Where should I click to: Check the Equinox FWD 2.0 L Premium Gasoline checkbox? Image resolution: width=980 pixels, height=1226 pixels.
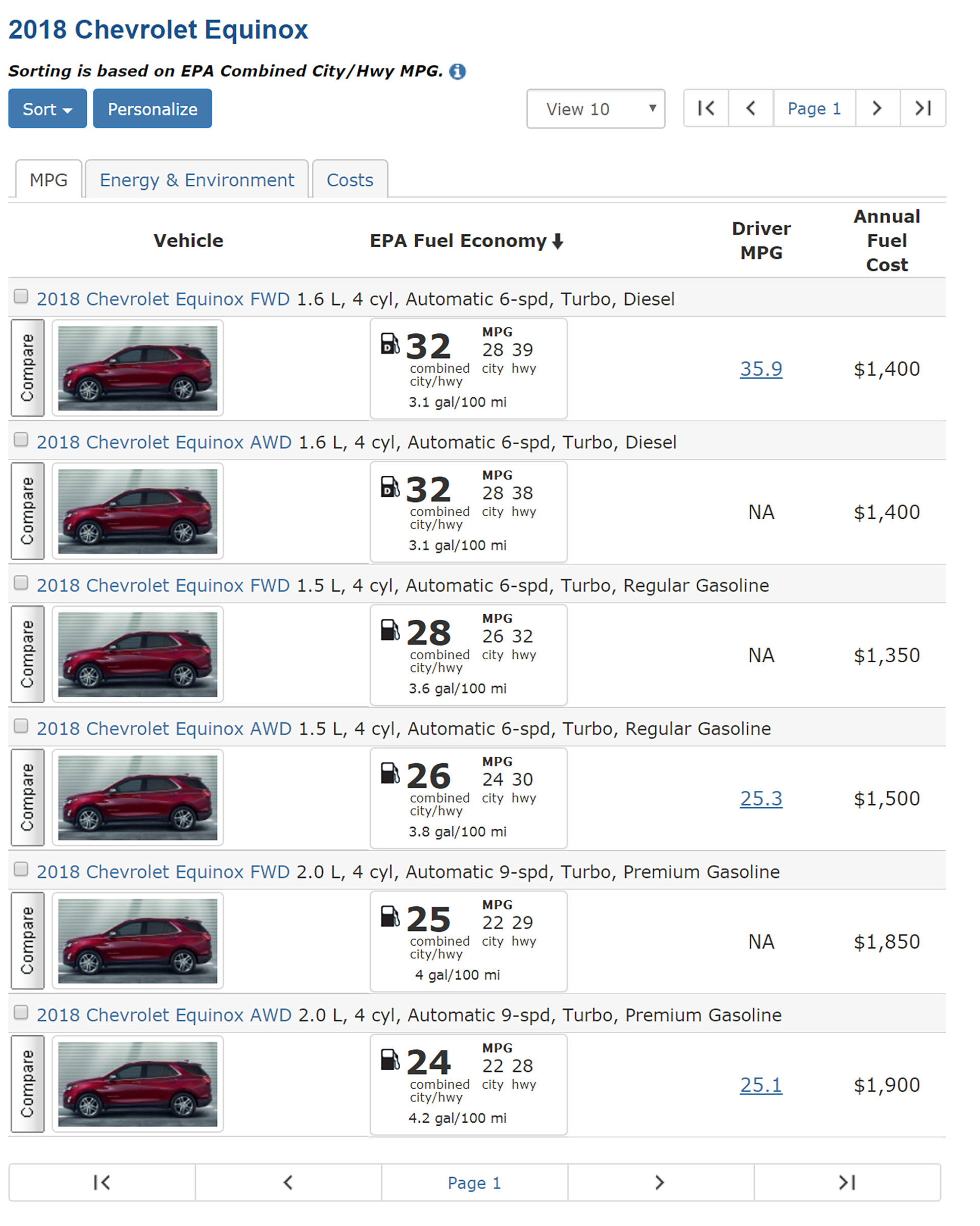click(x=21, y=869)
